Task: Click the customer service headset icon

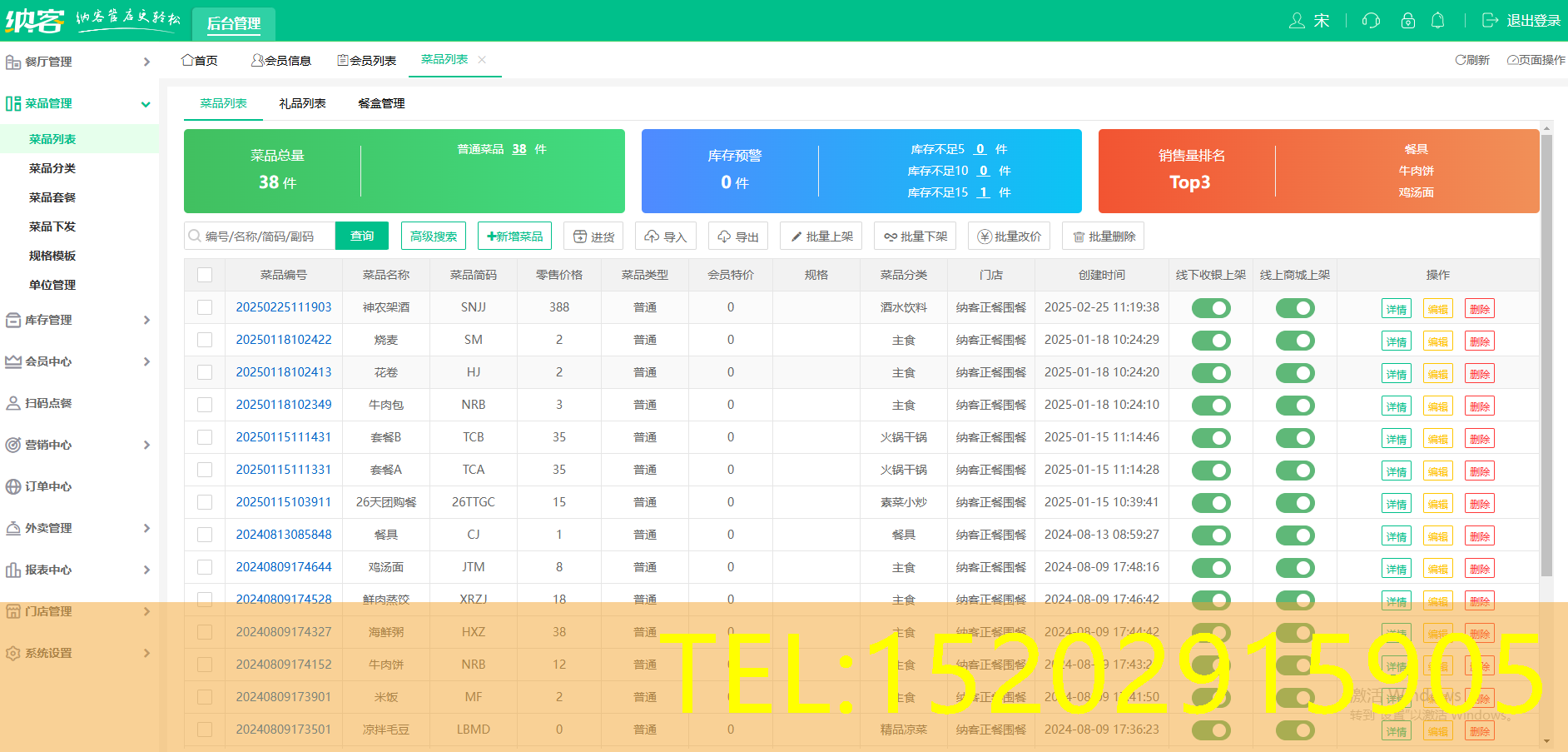Action: pos(1371,21)
